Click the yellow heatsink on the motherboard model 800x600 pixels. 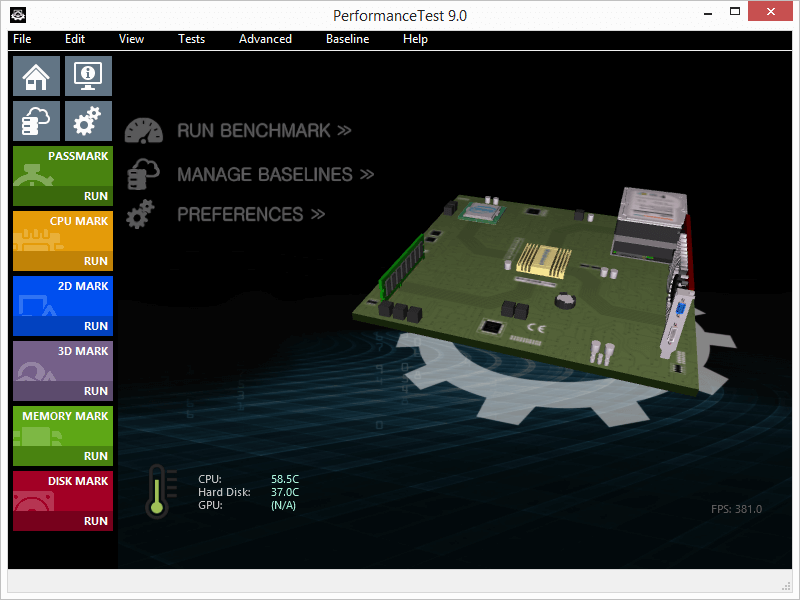coord(543,261)
